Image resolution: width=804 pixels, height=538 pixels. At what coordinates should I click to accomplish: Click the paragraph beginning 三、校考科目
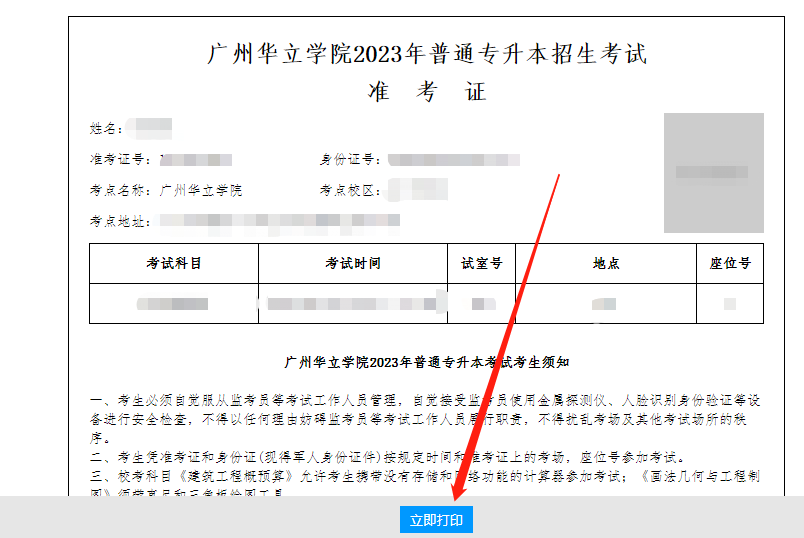click(425, 482)
